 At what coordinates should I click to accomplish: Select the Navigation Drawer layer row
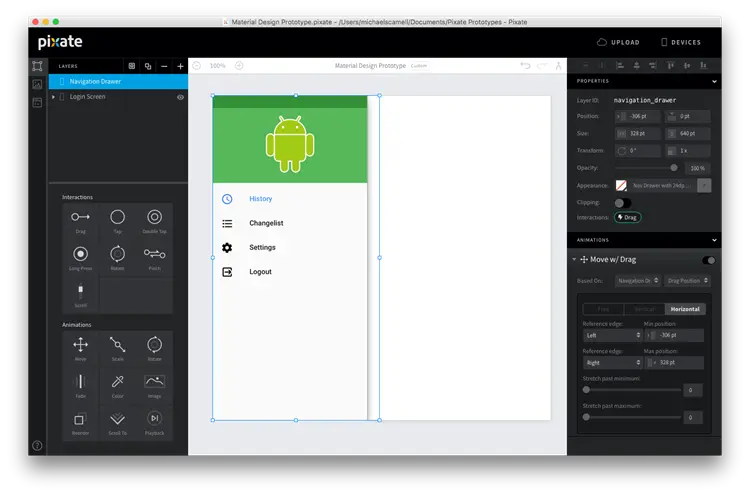coord(118,82)
